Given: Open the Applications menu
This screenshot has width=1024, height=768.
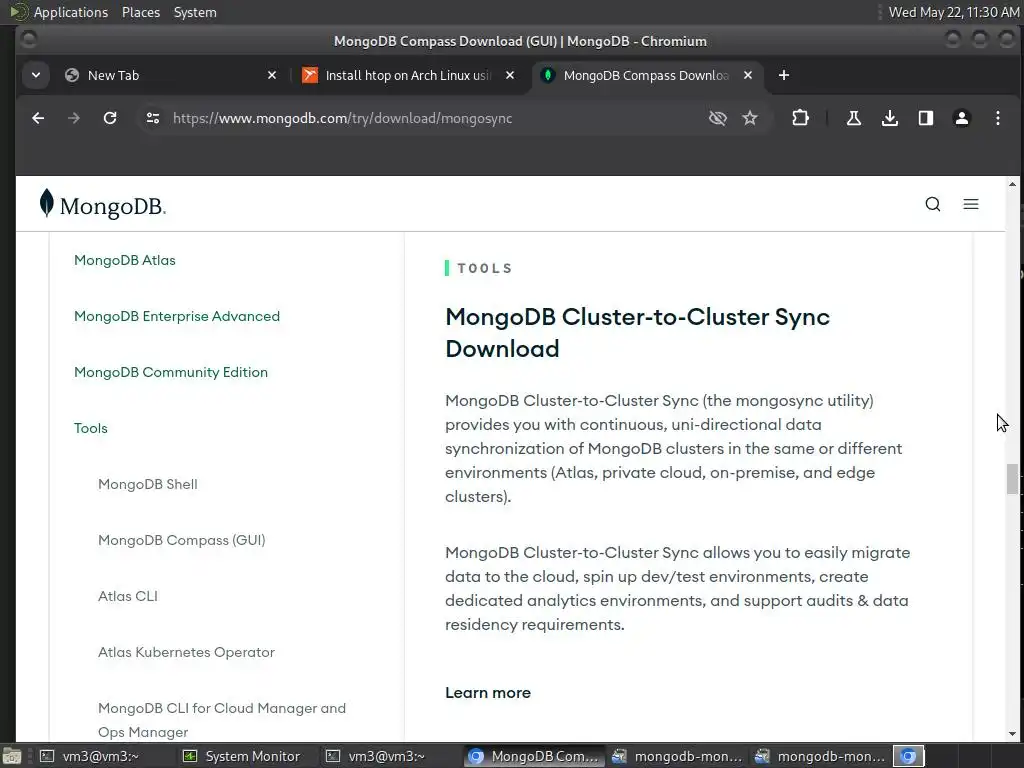Looking at the screenshot, I should [59, 12].
